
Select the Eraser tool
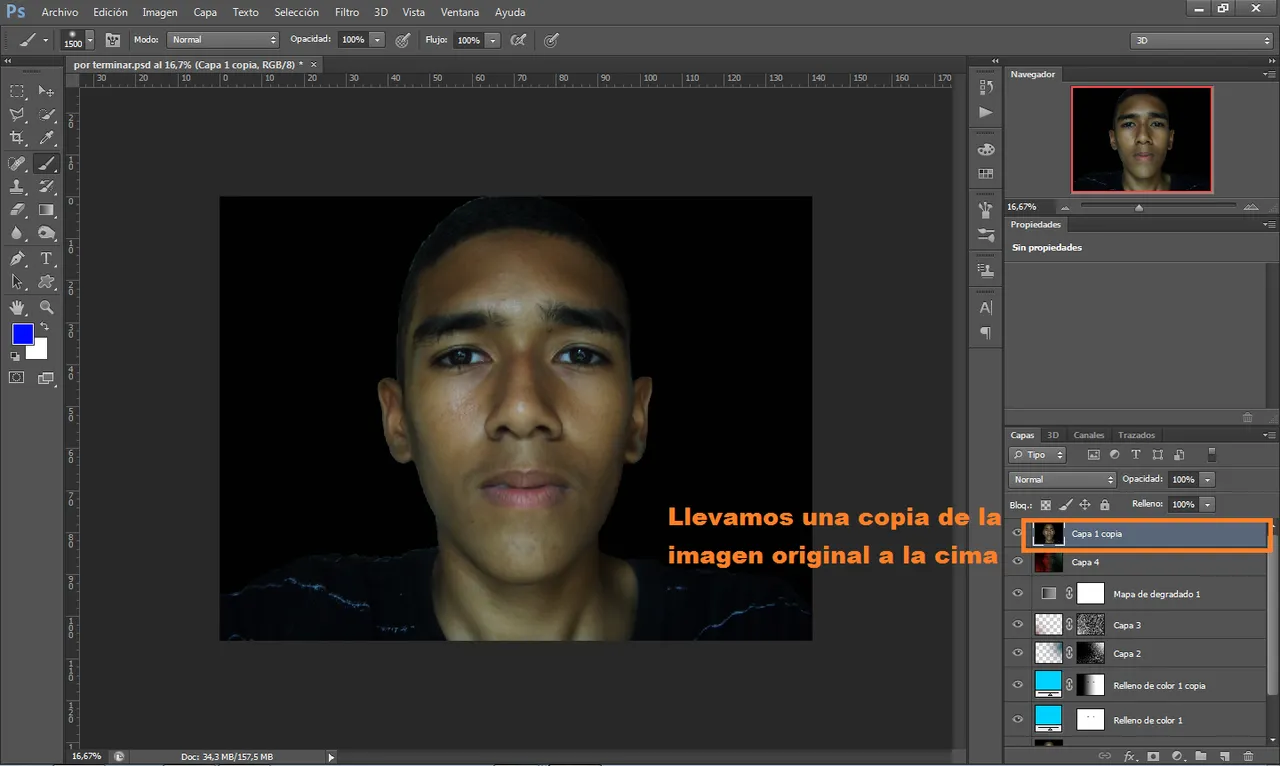[x=17, y=211]
